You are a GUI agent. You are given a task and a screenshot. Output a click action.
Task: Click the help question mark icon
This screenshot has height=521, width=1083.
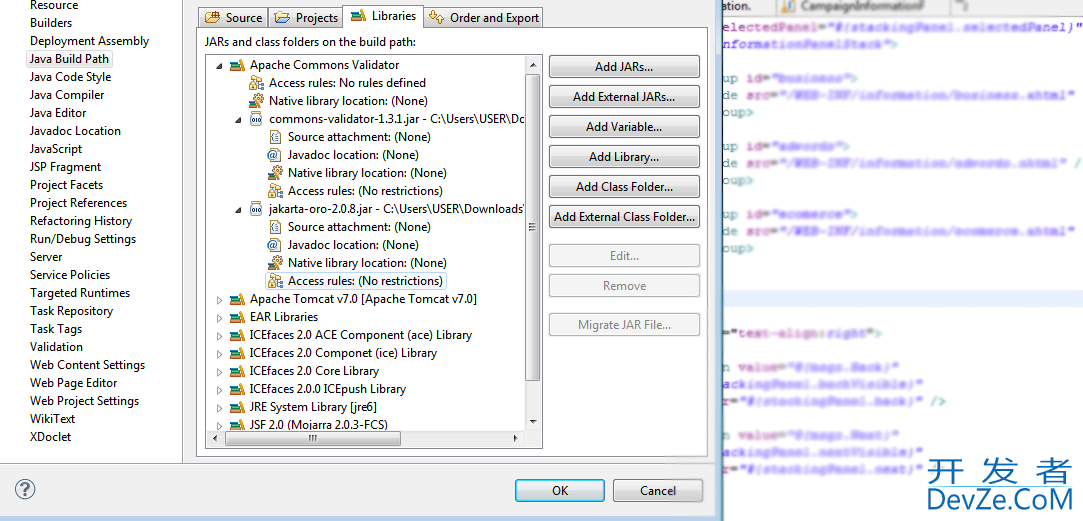click(25, 489)
